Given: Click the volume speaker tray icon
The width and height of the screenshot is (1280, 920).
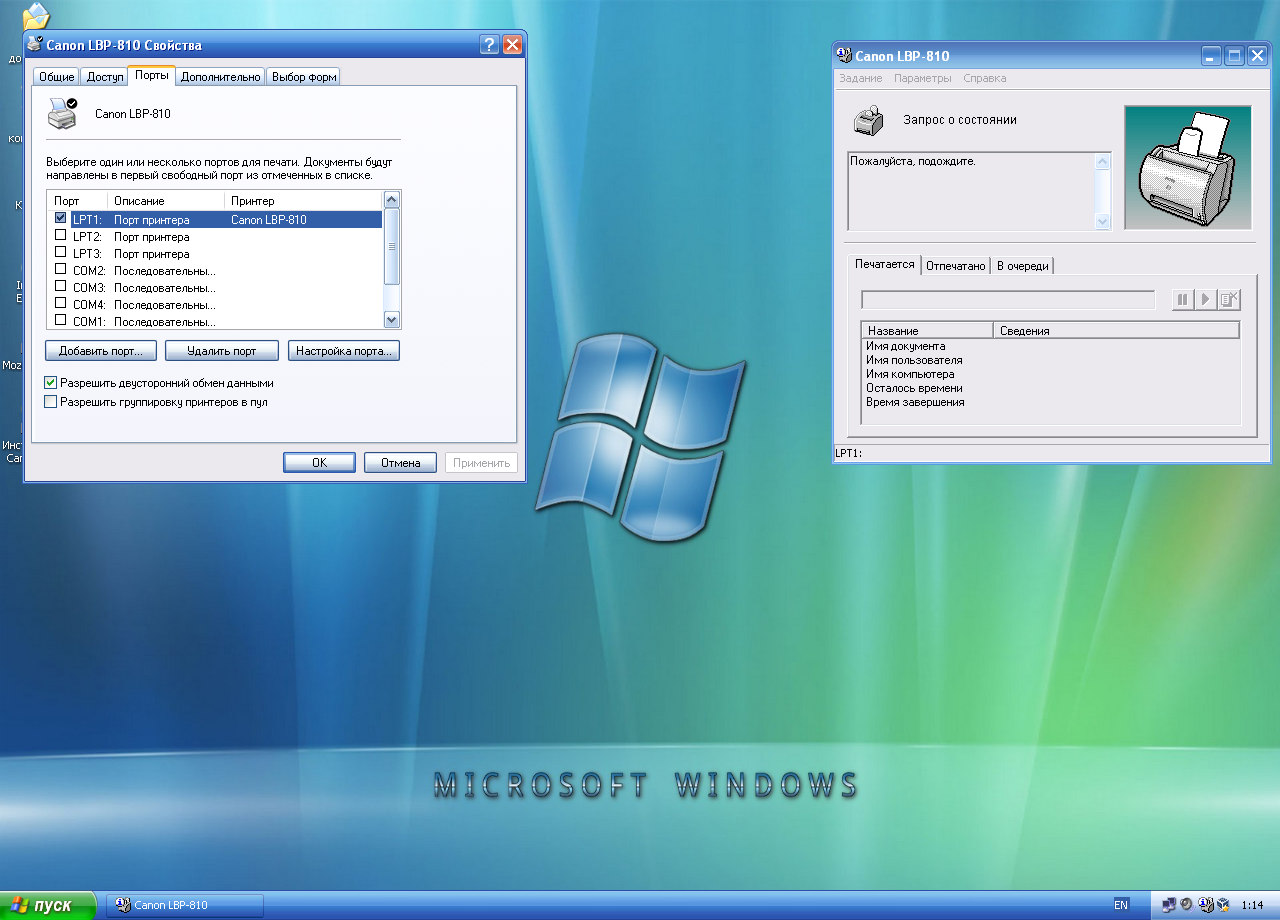Looking at the screenshot, I should (x=1186, y=905).
